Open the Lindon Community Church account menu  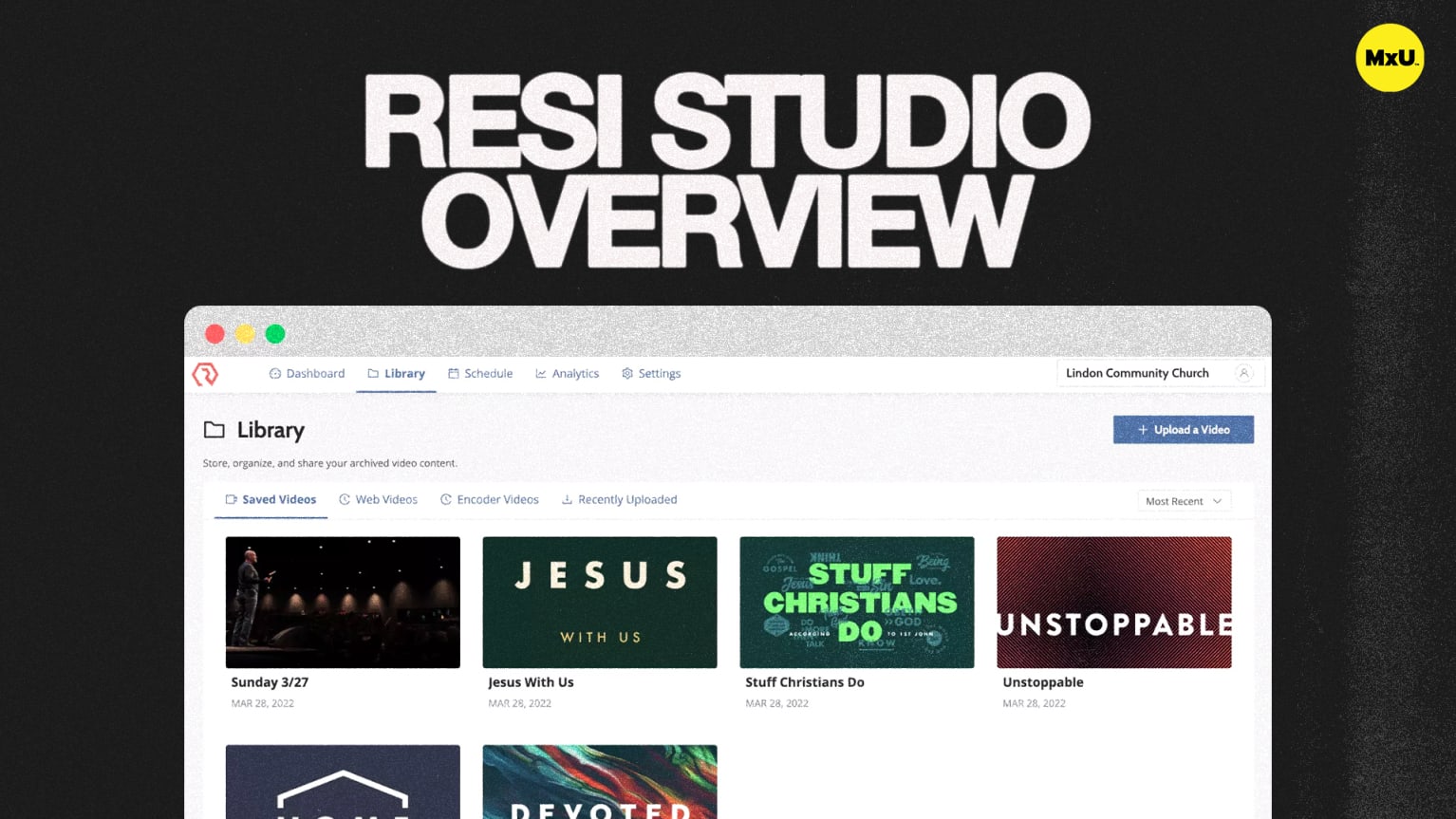[1138, 373]
